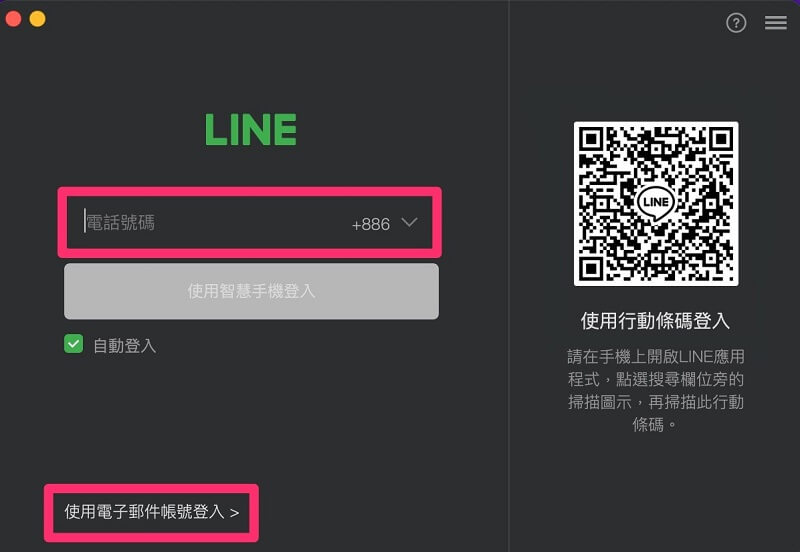This screenshot has height=552, width=800.
Task: Toggle the 自動登入 checkbox
Action: click(x=73, y=344)
